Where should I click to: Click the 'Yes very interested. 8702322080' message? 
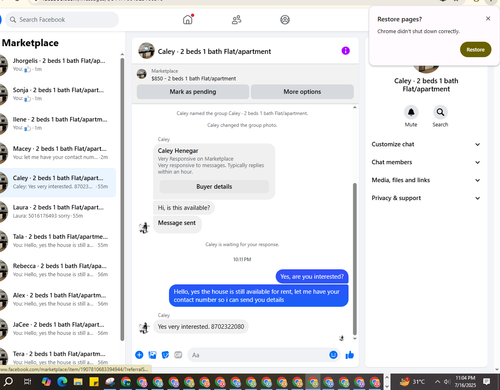pos(201,327)
